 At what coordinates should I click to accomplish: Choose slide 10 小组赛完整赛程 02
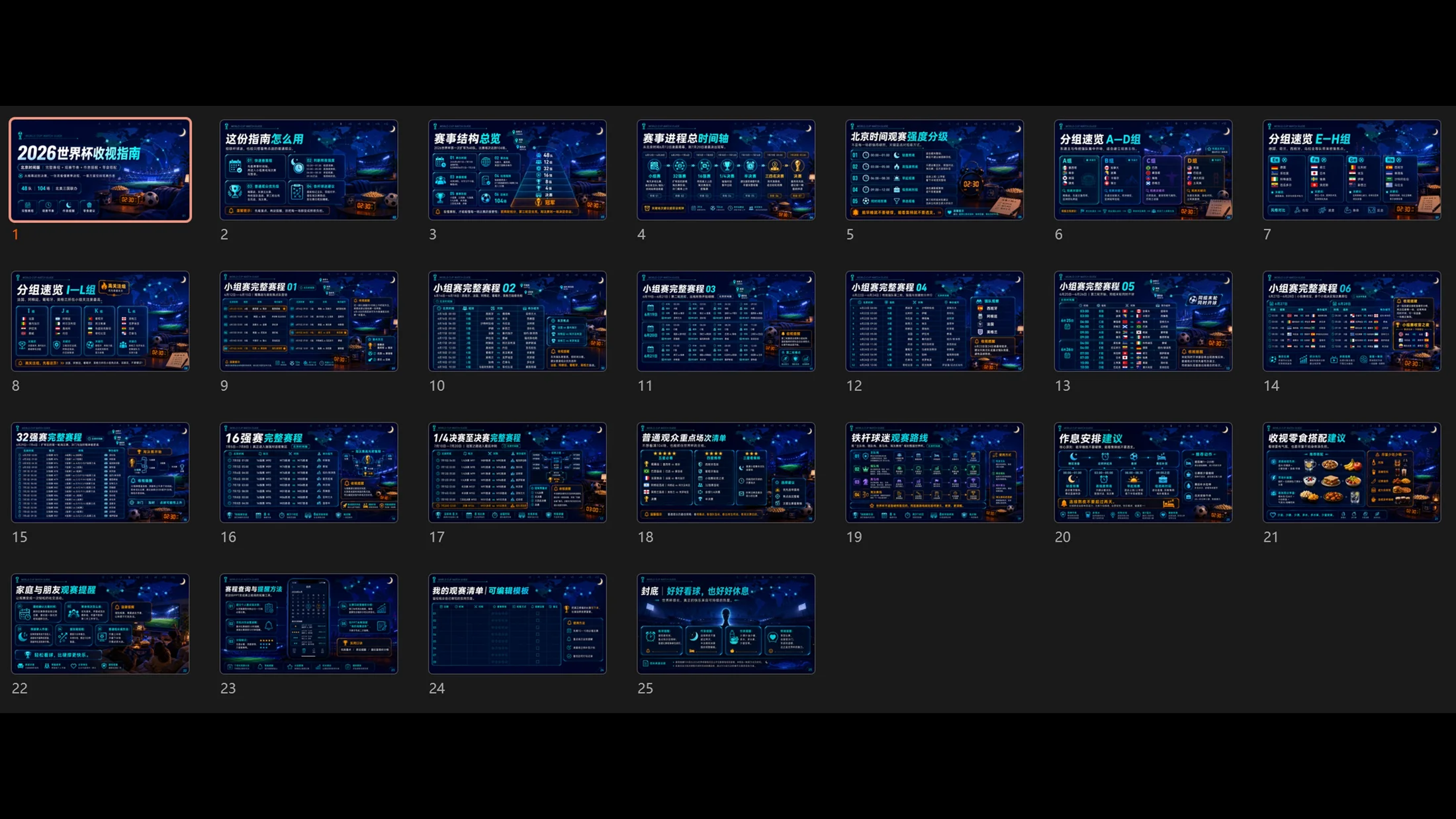click(518, 321)
